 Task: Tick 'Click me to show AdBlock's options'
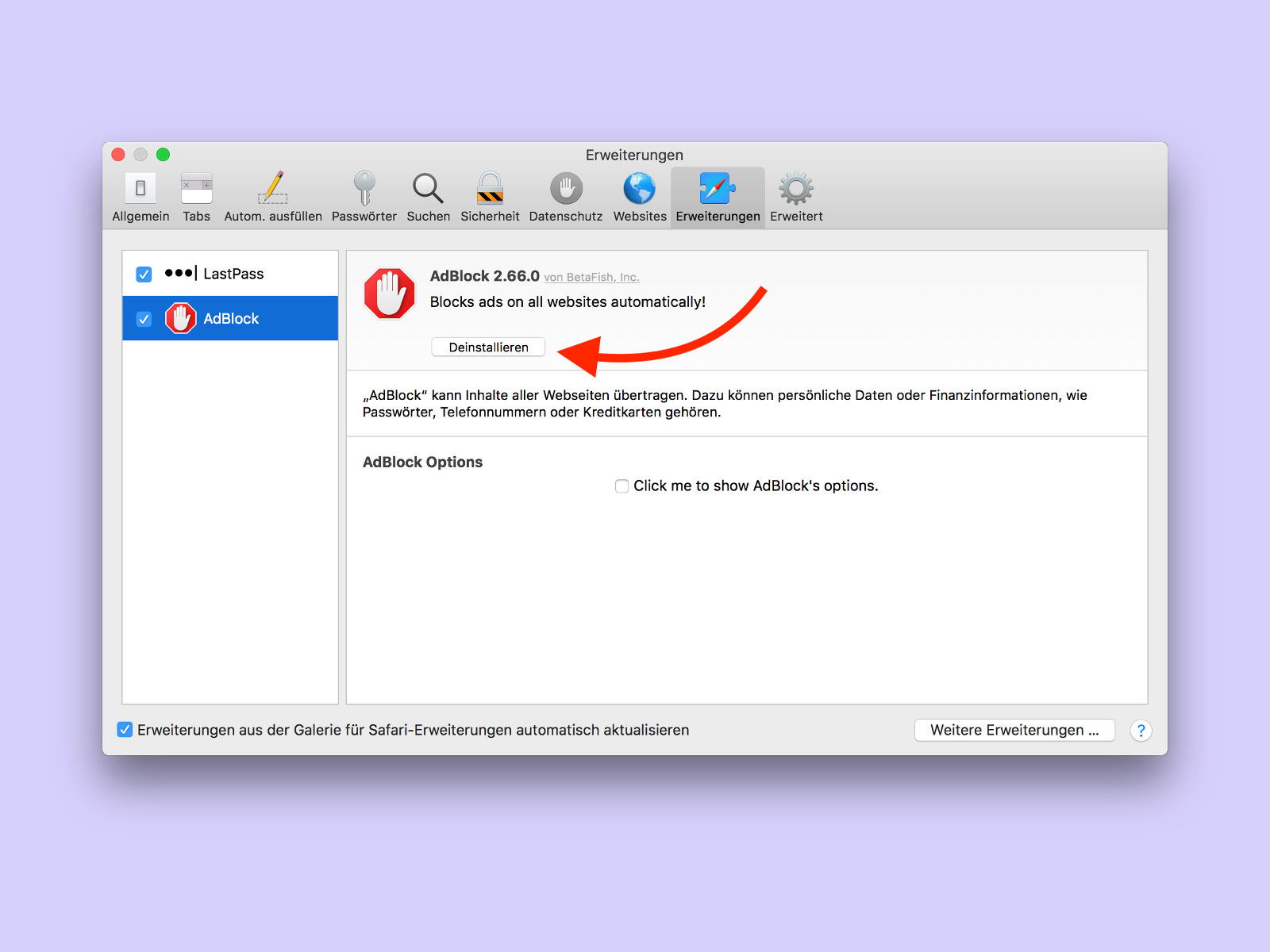point(622,486)
